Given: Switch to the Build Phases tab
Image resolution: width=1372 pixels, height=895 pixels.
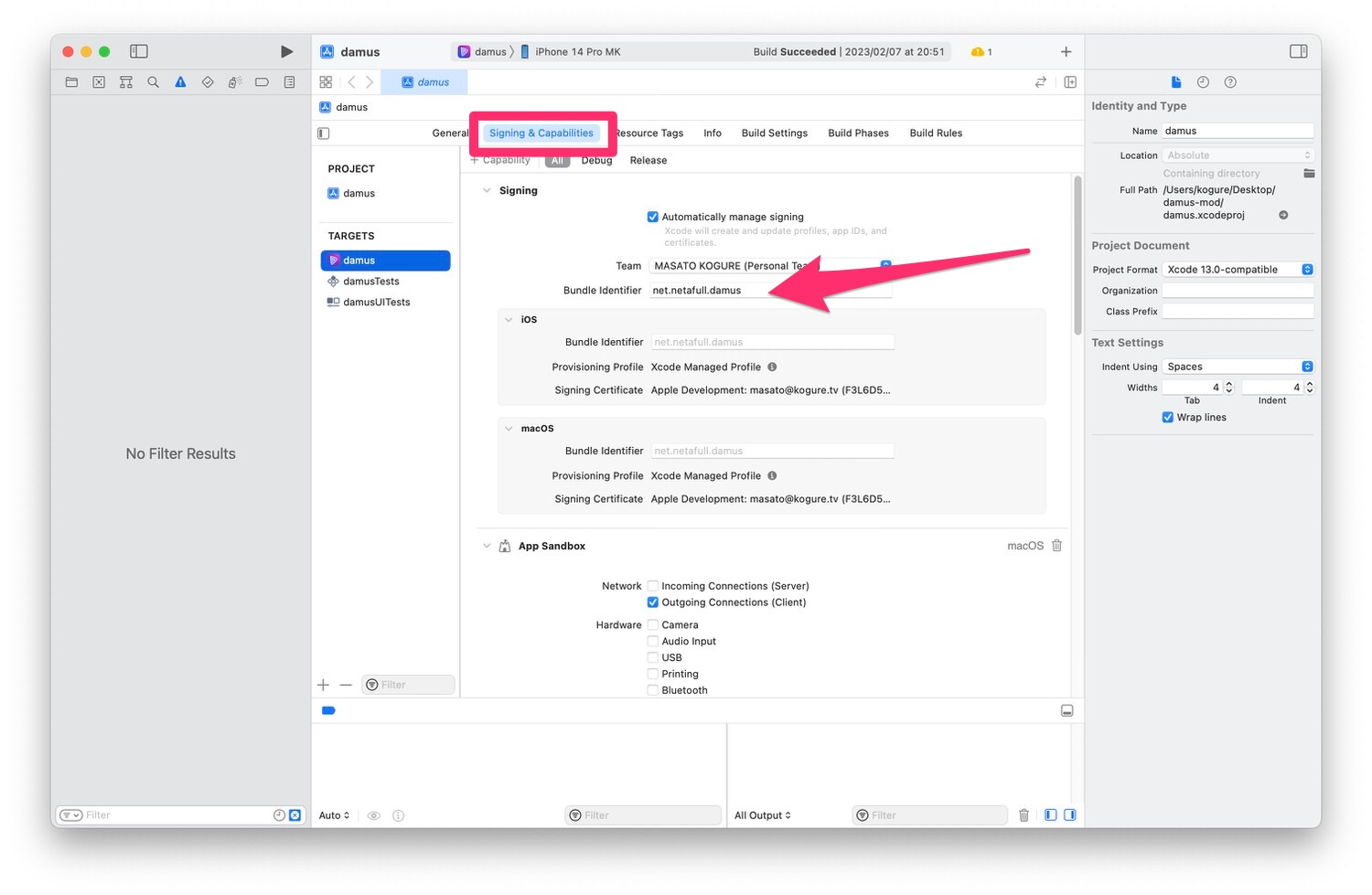Looking at the screenshot, I should click(858, 133).
